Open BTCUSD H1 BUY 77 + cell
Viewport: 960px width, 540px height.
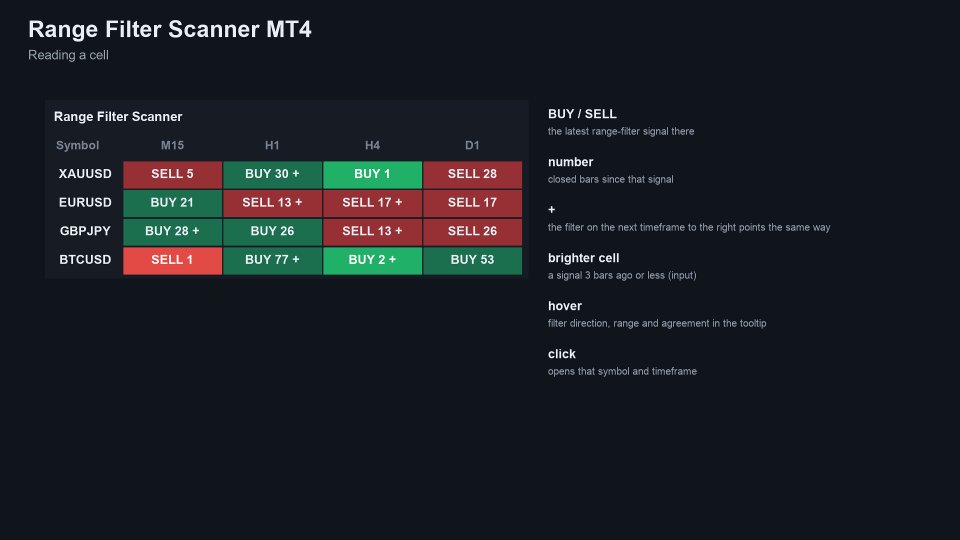[x=272, y=261]
